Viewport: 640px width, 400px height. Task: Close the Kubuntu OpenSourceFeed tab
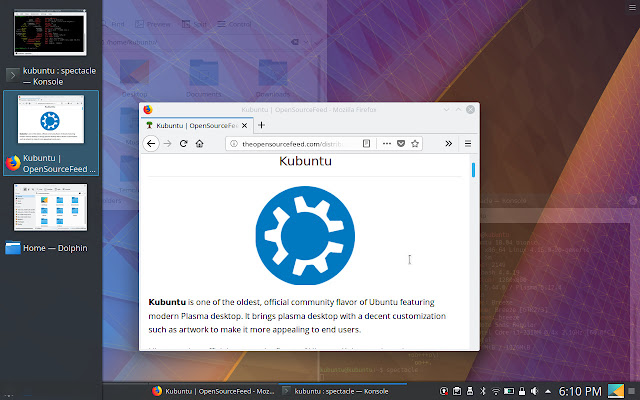click(244, 125)
